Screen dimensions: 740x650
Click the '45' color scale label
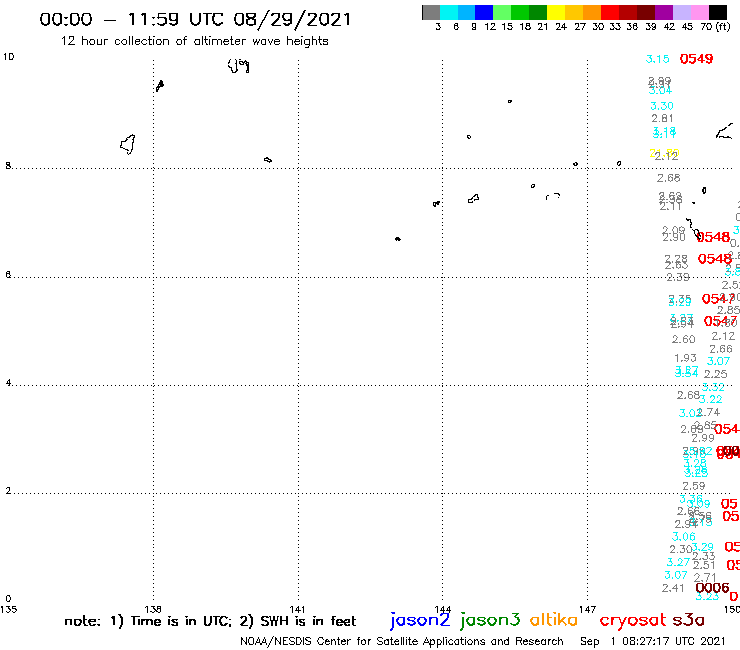(687, 27)
